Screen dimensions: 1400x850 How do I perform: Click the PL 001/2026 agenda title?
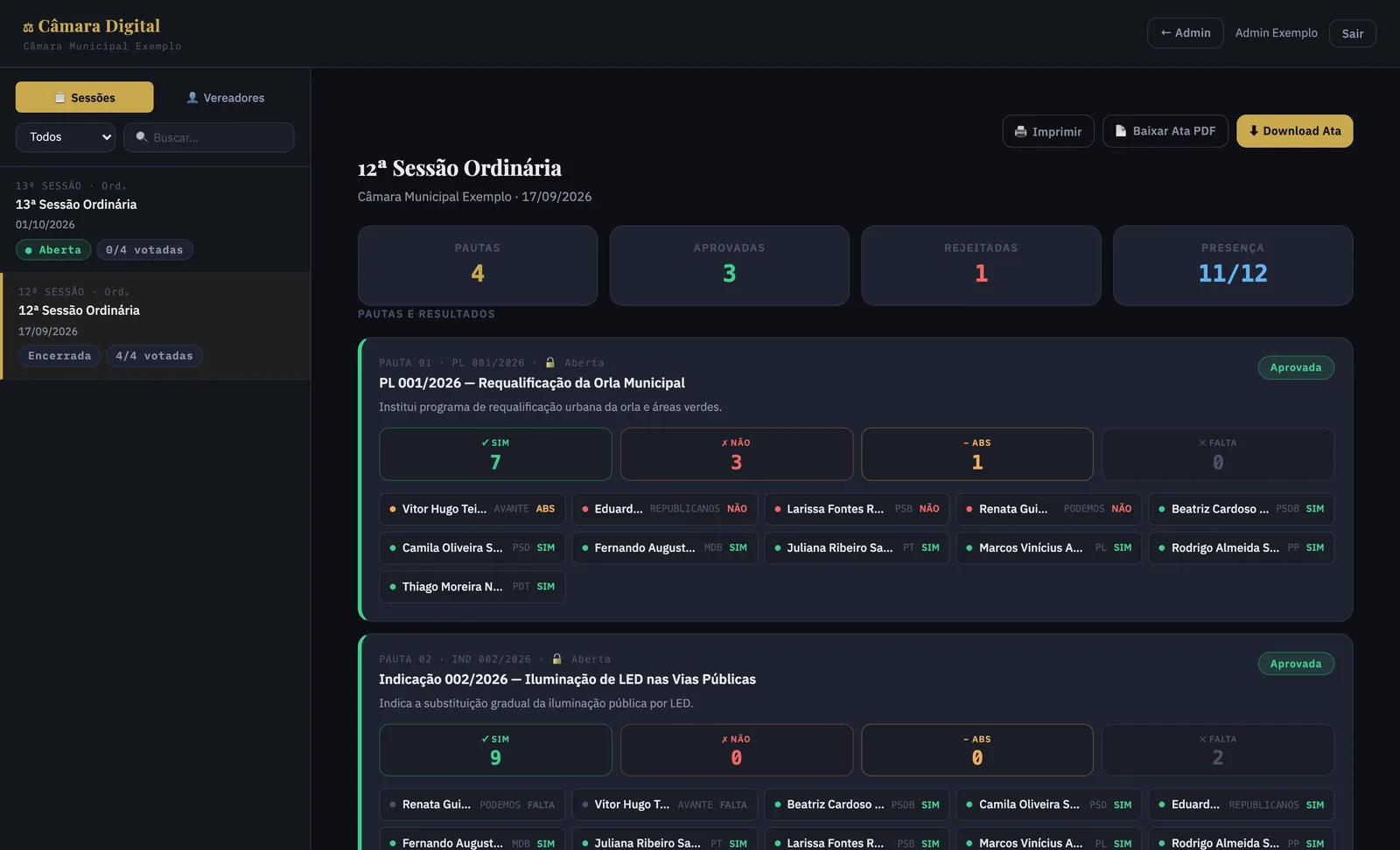[x=532, y=383]
